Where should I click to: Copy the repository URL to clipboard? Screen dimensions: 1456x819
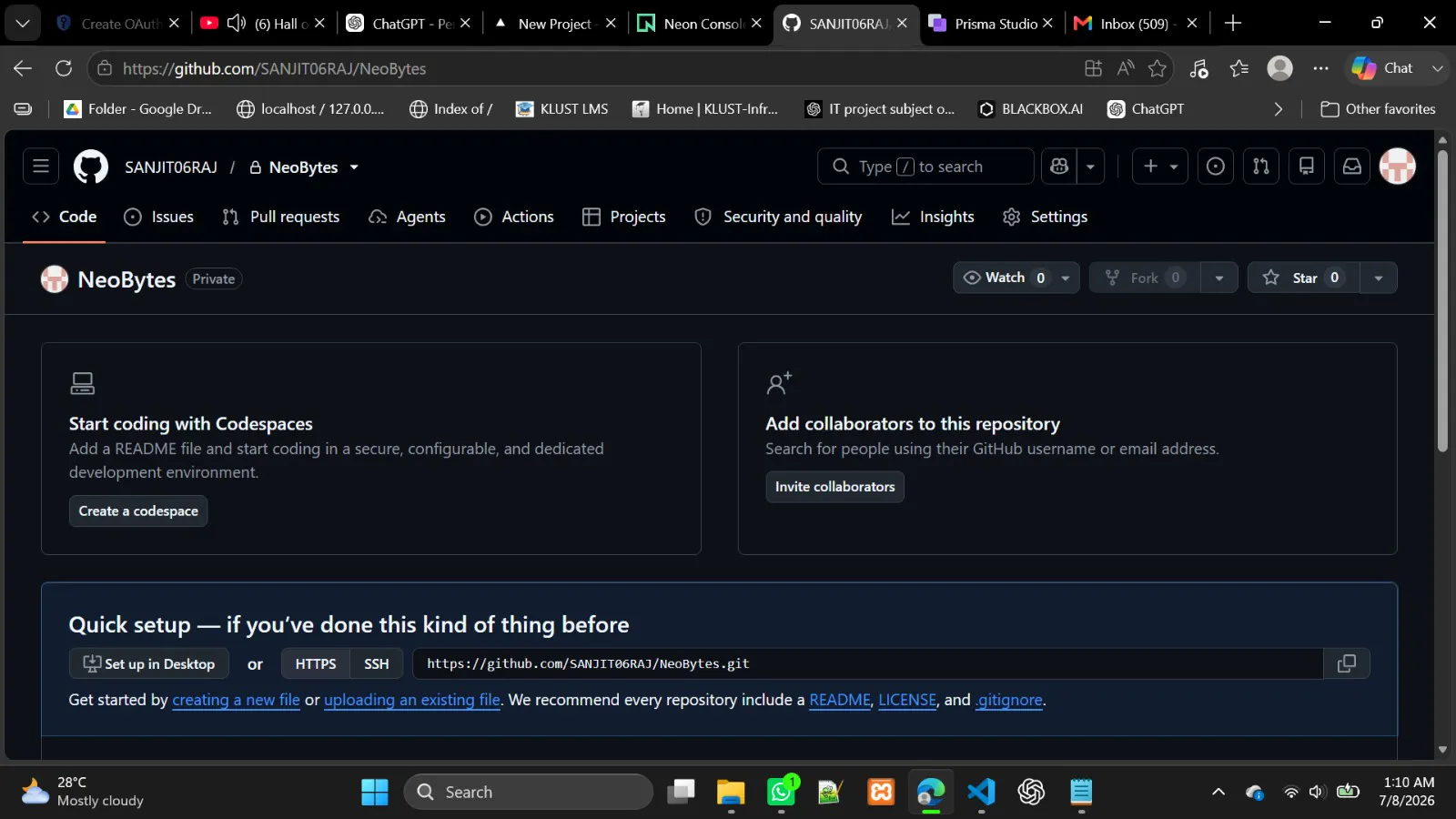tap(1347, 663)
